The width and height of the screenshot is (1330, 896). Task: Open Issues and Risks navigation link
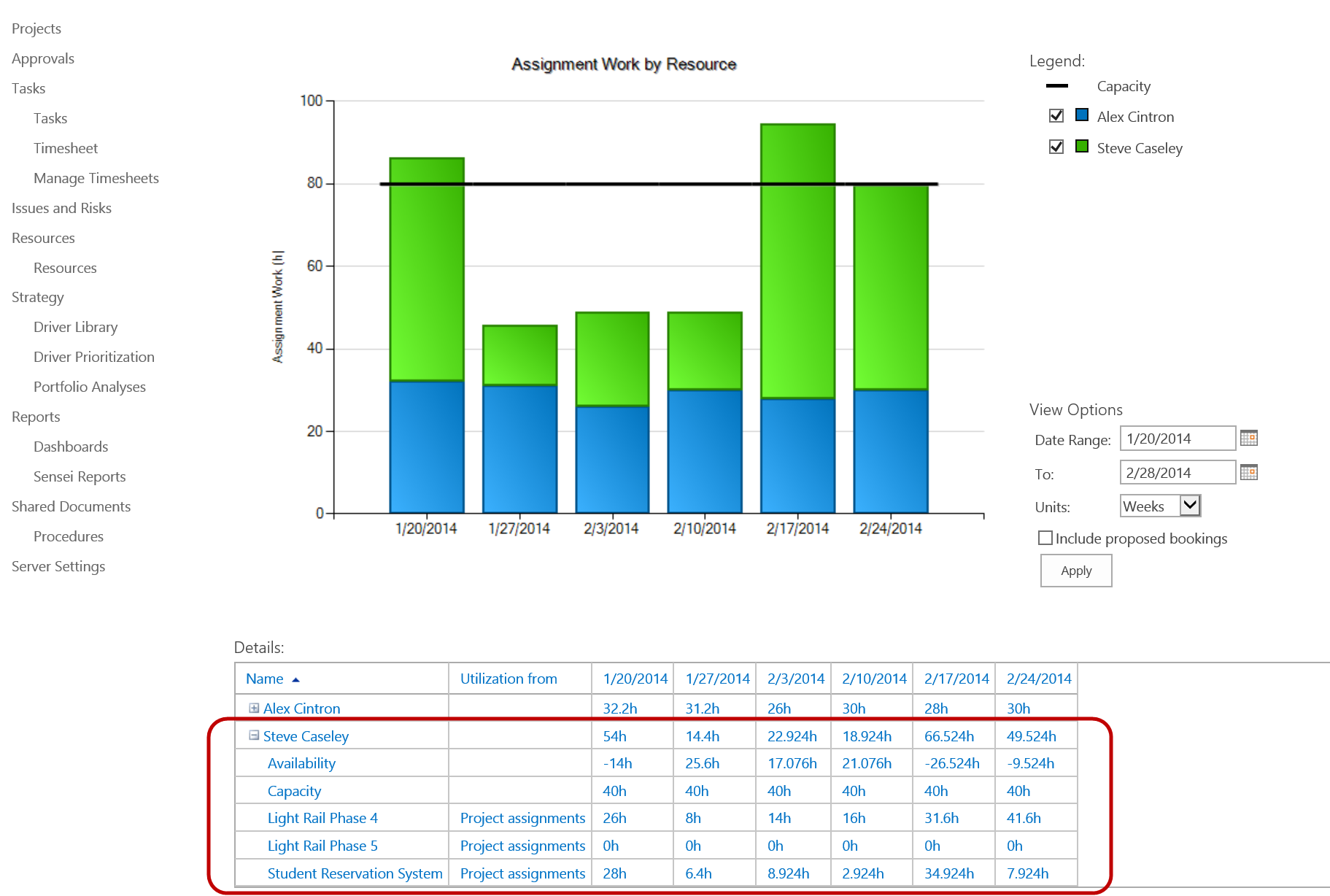(x=61, y=208)
